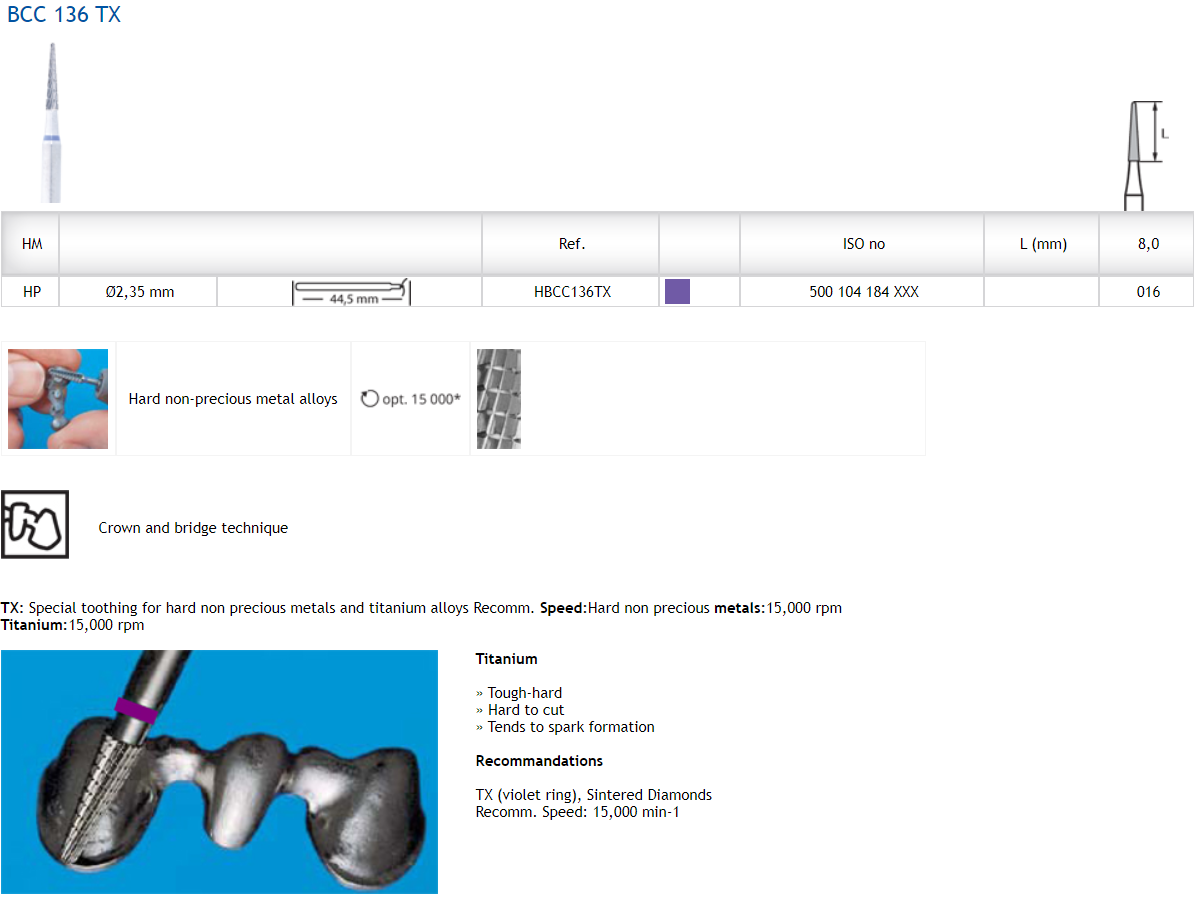Click the crown and bridge technique icon
This screenshot has height=899, width=1202.
point(35,524)
